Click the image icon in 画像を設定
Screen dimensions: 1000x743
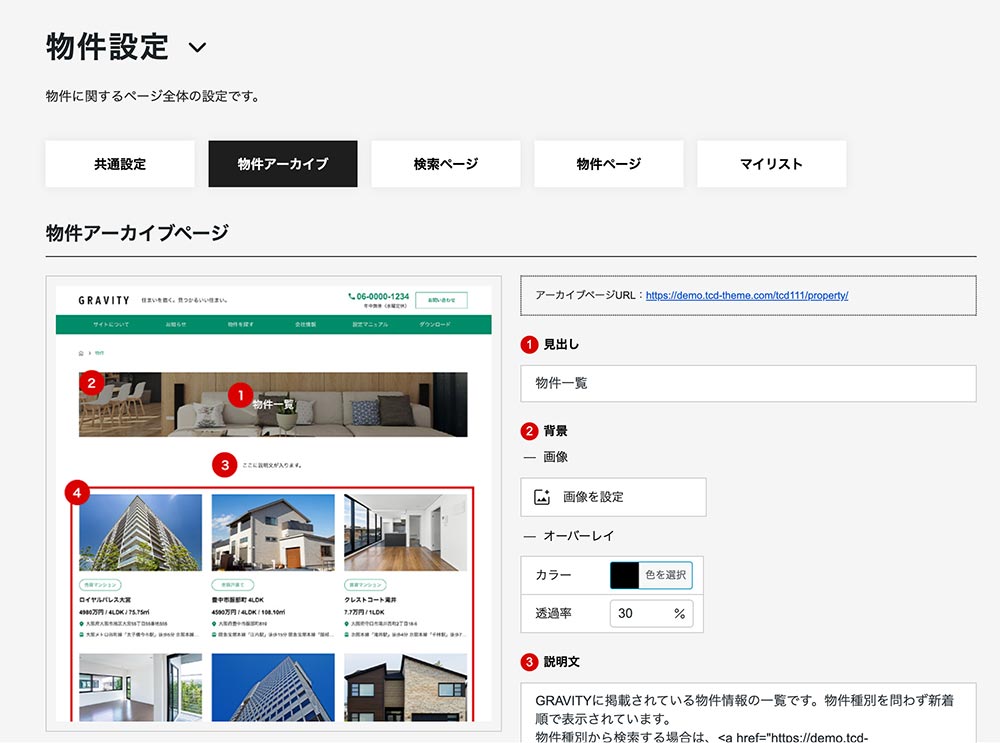[x=543, y=497]
